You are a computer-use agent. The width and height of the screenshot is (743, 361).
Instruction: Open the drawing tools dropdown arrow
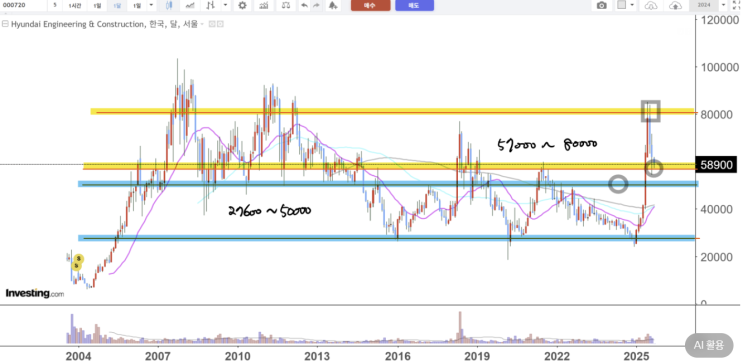pos(226,5)
